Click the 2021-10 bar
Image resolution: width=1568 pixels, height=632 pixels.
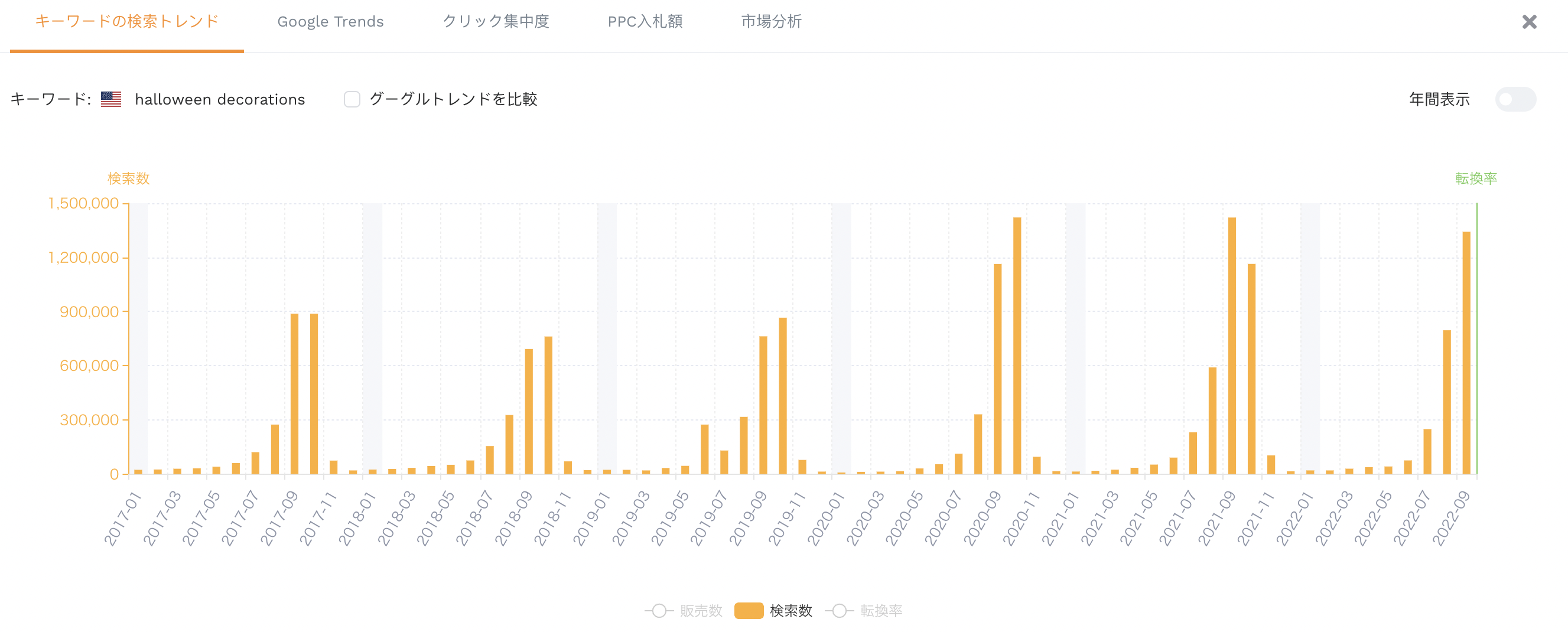1251,369
